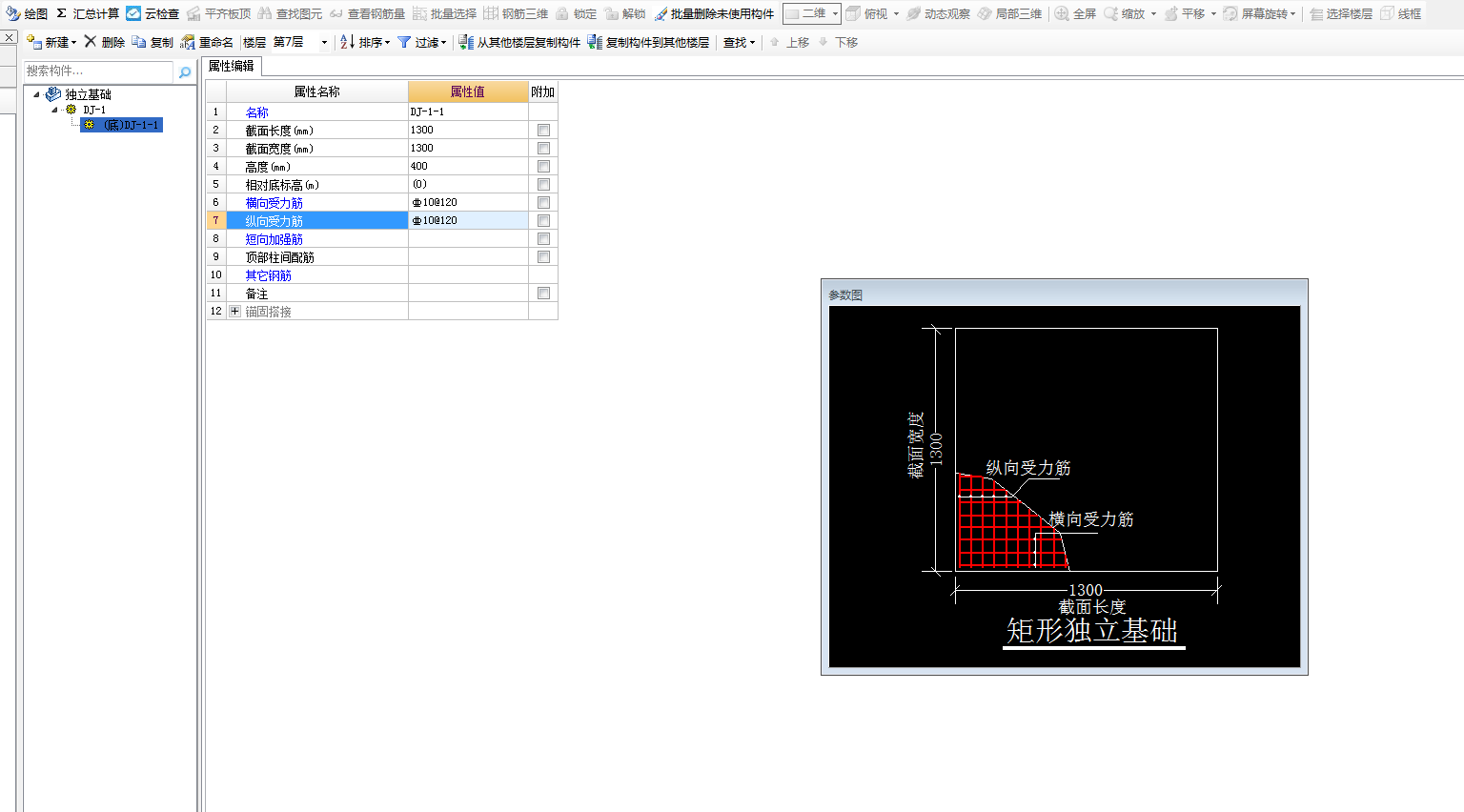1464x812 pixels.
Task: Check the 截面宽度 additional checkbox
Action: click(543, 148)
